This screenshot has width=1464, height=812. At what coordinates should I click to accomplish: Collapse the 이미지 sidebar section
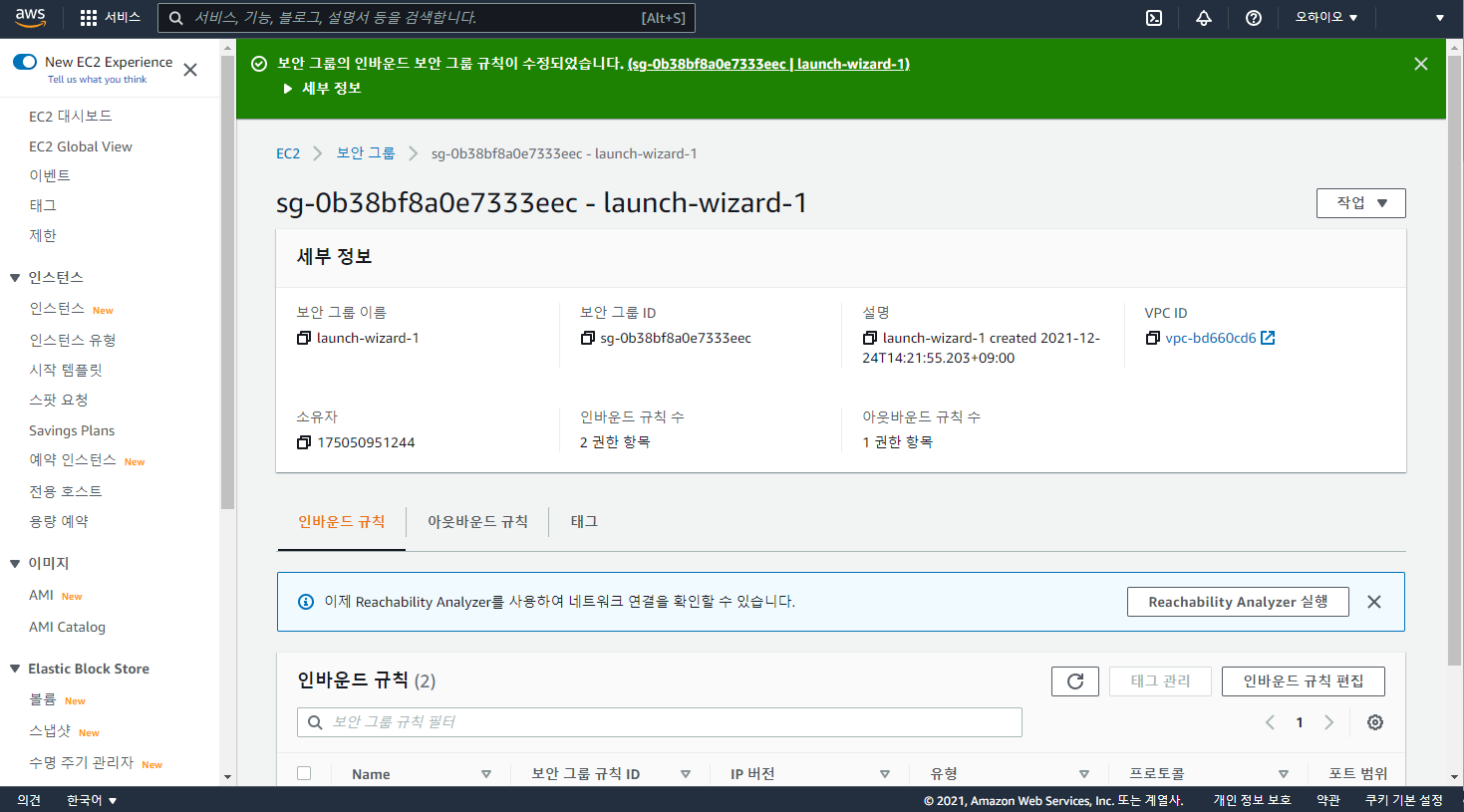15,564
